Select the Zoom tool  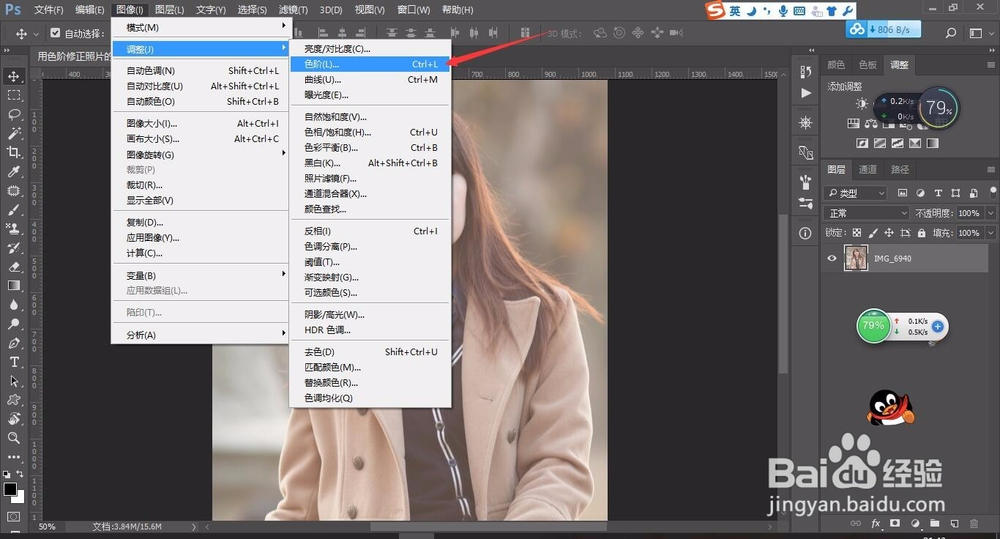pos(13,438)
